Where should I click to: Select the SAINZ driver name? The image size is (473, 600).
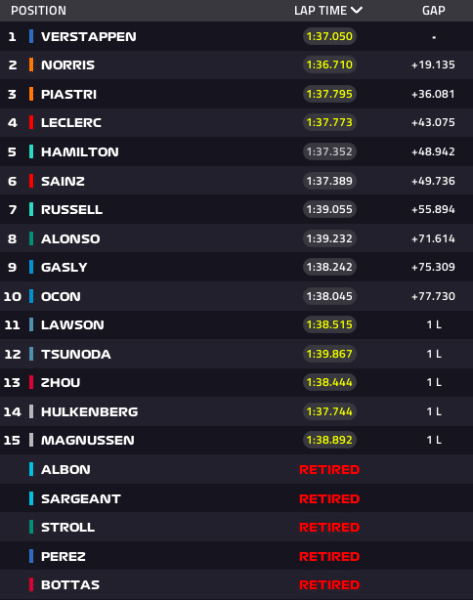click(63, 181)
